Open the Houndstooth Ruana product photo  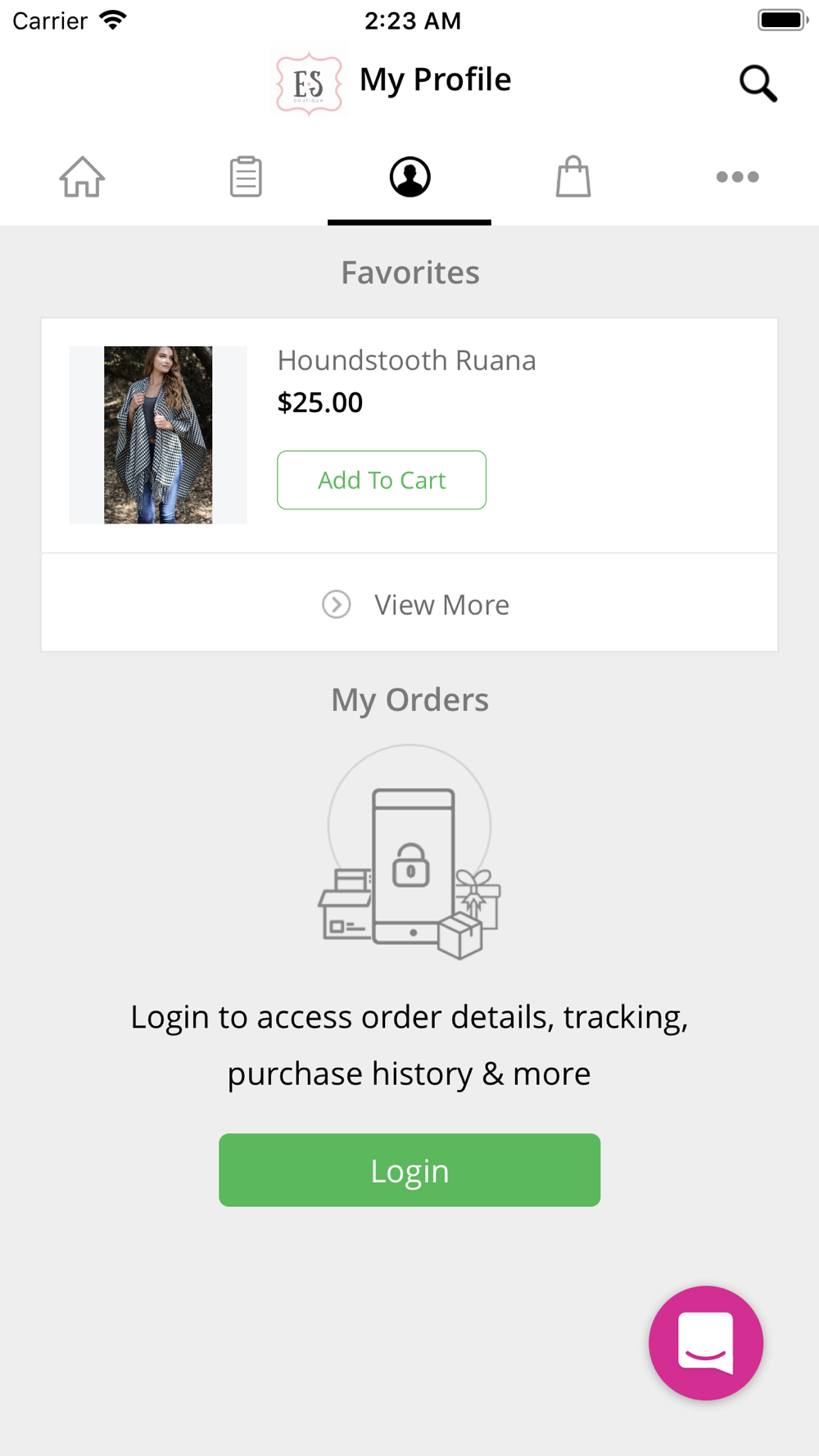coord(158,435)
